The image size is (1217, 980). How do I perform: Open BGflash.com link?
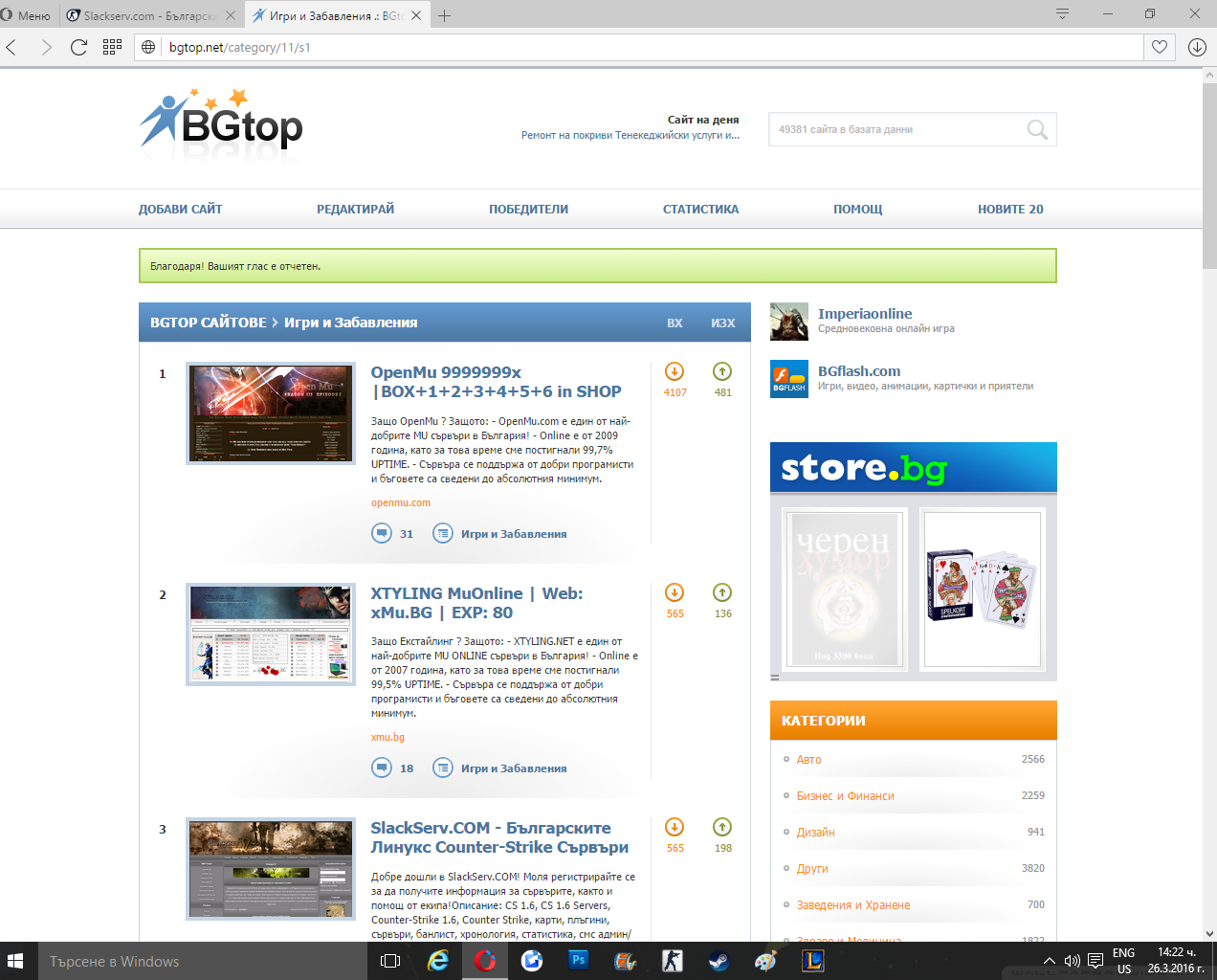pyautogui.click(x=859, y=371)
